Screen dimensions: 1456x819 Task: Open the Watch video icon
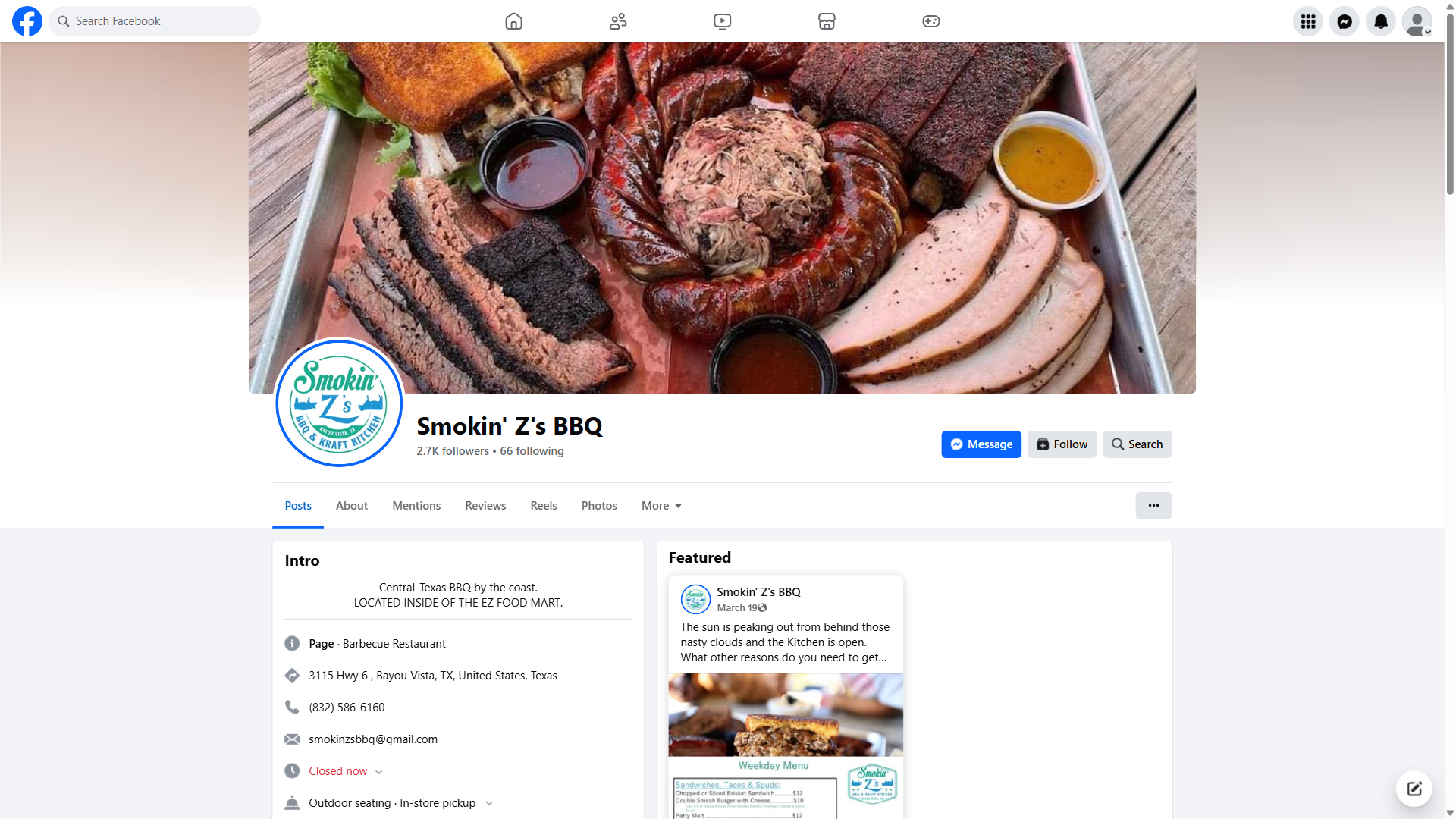pos(723,21)
